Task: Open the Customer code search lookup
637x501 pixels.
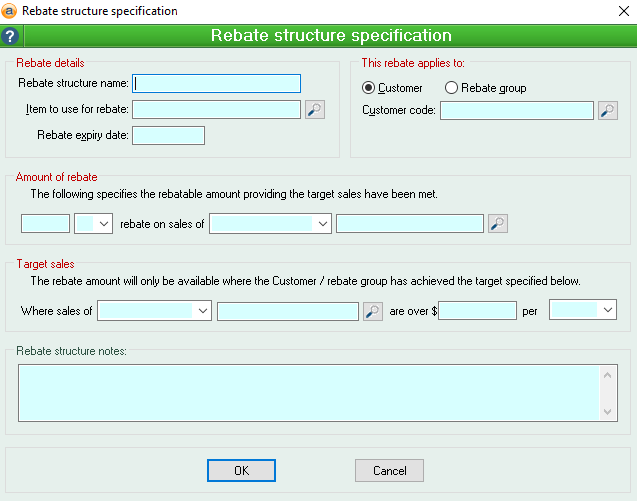Action: (x=608, y=110)
